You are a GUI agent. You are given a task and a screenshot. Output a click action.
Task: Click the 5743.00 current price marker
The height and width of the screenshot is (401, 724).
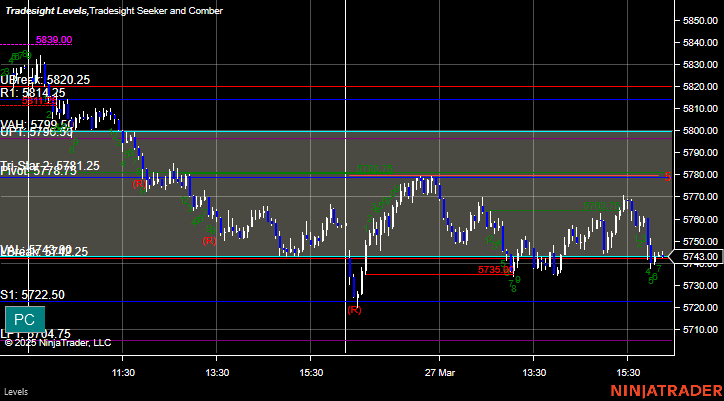pyautogui.click(x=696, y=256)
